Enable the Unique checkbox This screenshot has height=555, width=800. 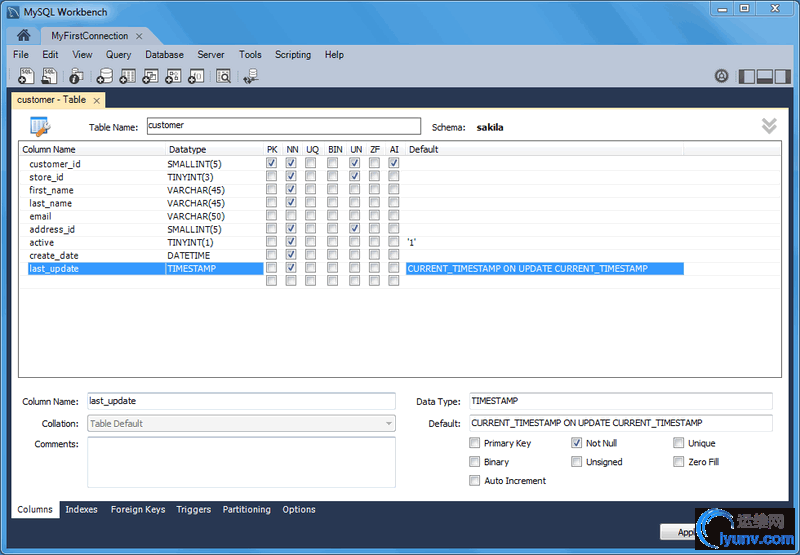click(x=679, y=443)
